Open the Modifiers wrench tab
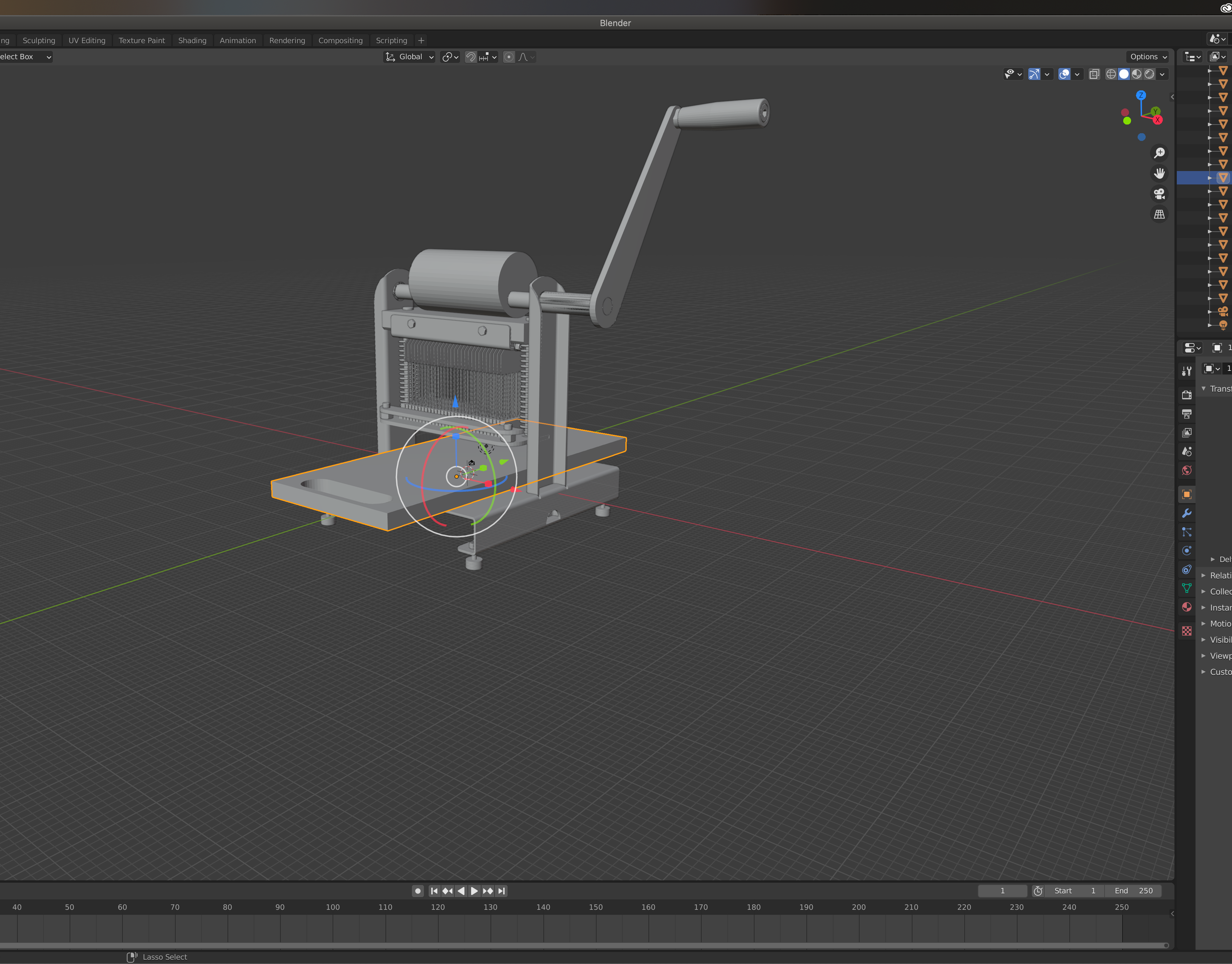This screenshot has width=1232, height=964. pos(1186,513)
